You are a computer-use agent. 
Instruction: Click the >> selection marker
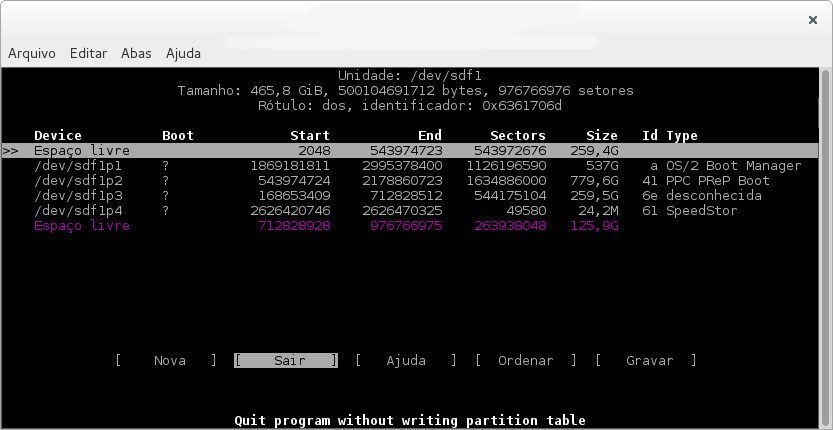pos(10,151)
